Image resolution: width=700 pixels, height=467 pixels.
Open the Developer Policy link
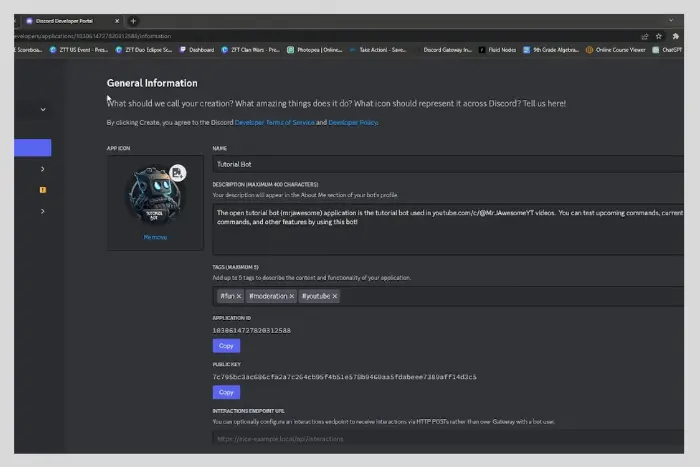[353, 122]
